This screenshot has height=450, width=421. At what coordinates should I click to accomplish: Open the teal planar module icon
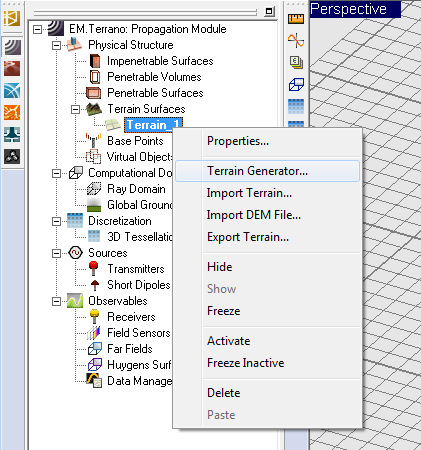[12, 134]
